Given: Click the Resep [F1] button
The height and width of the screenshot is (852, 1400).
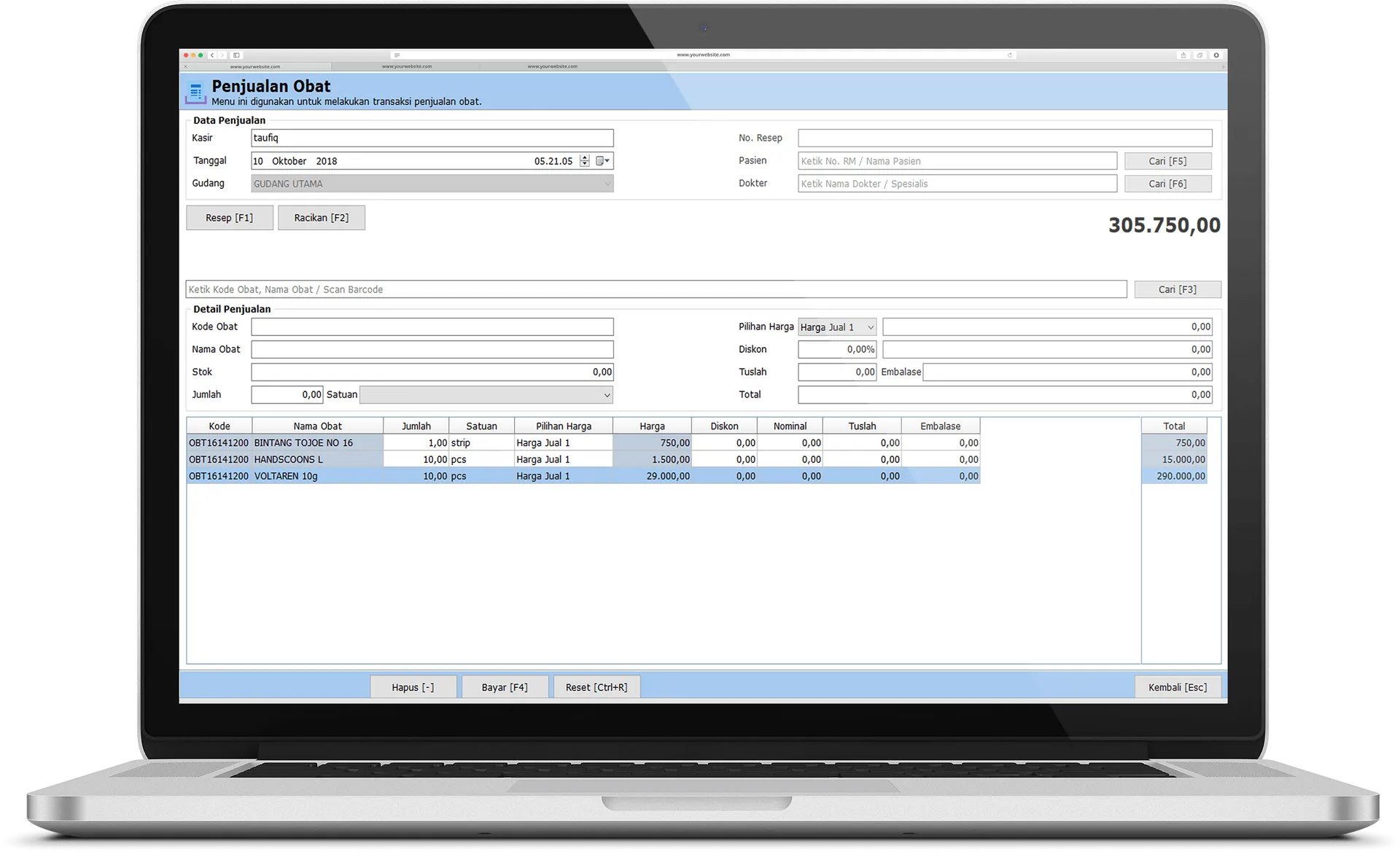Looking at the screenshot, I should point(230,218).
